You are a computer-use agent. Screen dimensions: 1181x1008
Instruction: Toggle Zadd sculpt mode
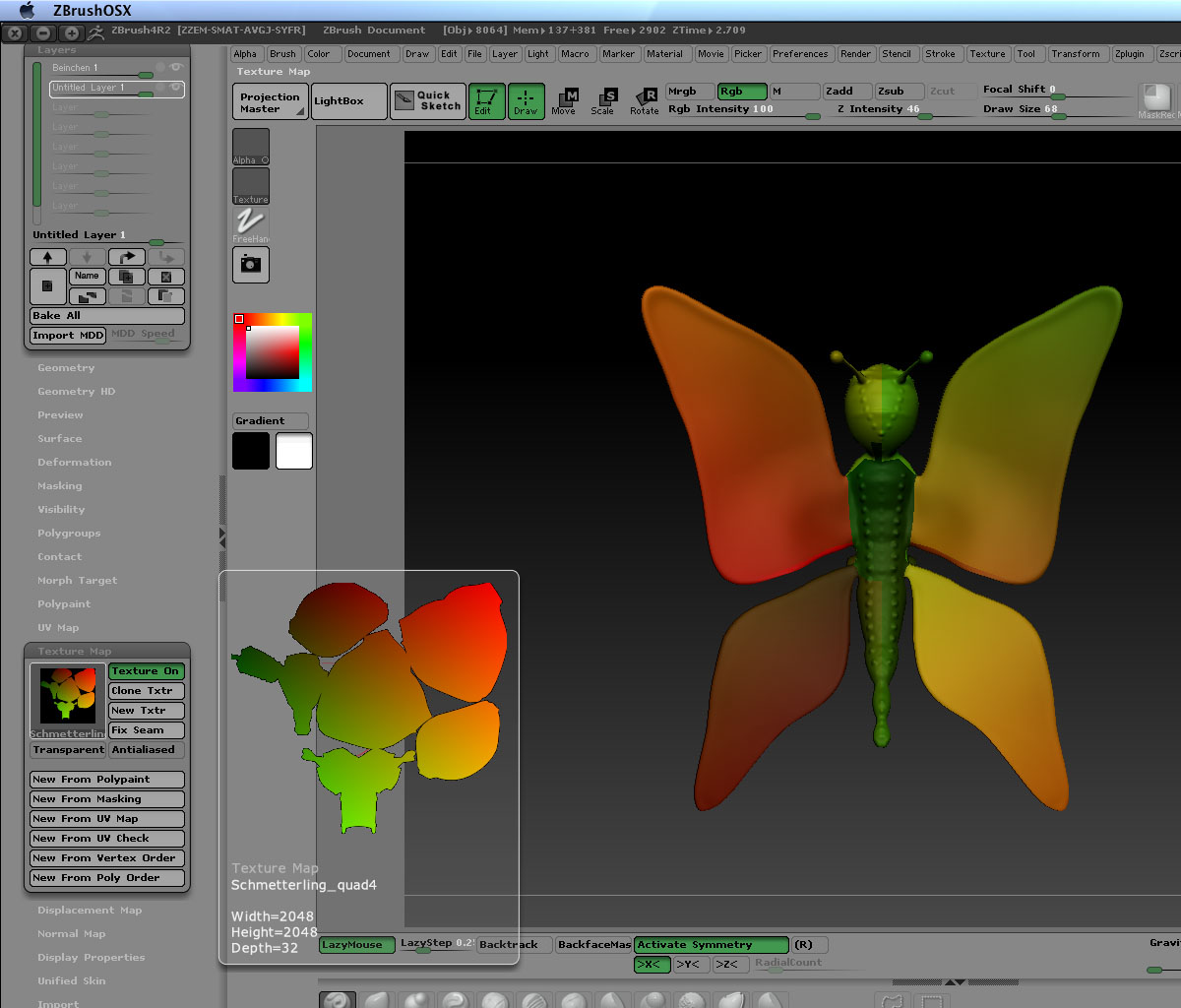click(846, 92)
